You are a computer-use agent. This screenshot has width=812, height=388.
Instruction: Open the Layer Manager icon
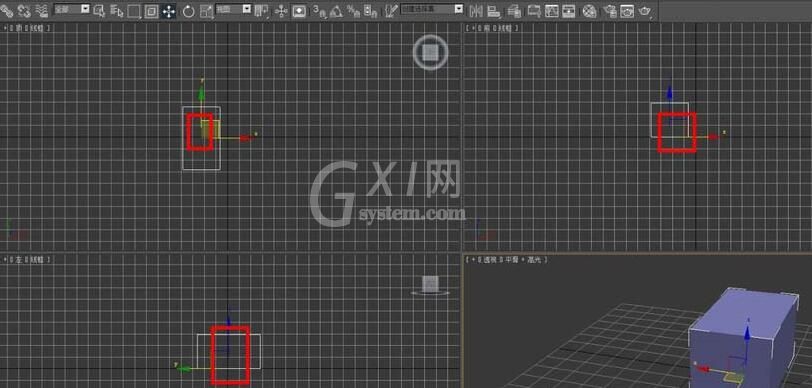(x=514, y=11)
